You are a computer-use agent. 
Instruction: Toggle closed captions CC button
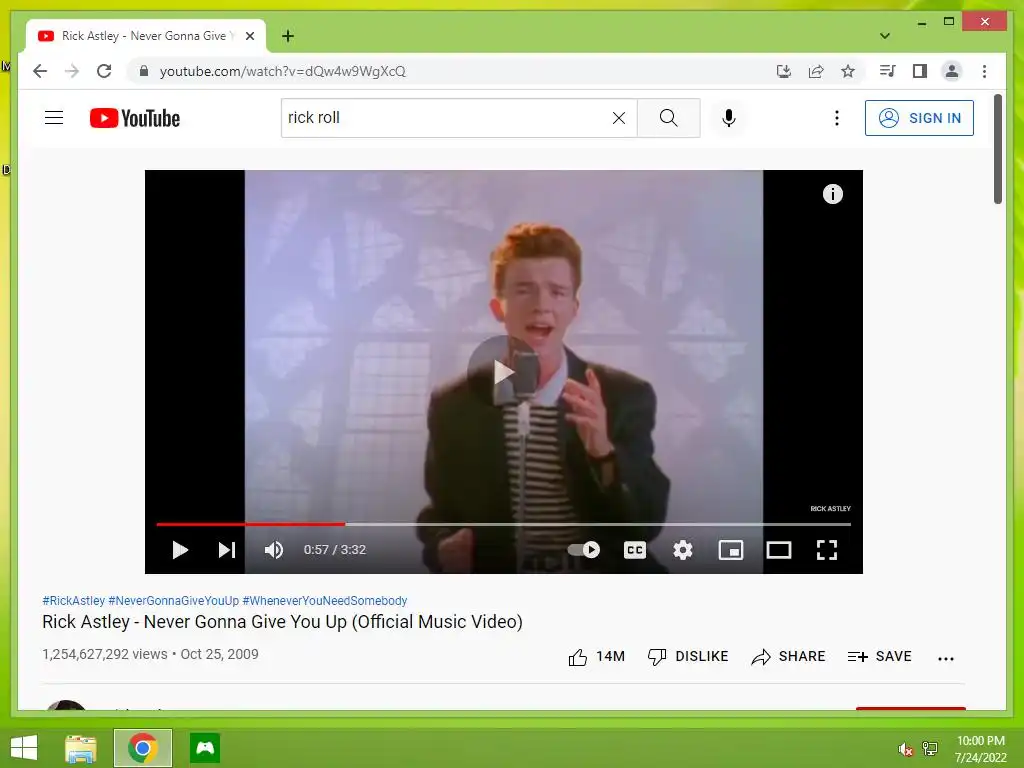[635, 550]
